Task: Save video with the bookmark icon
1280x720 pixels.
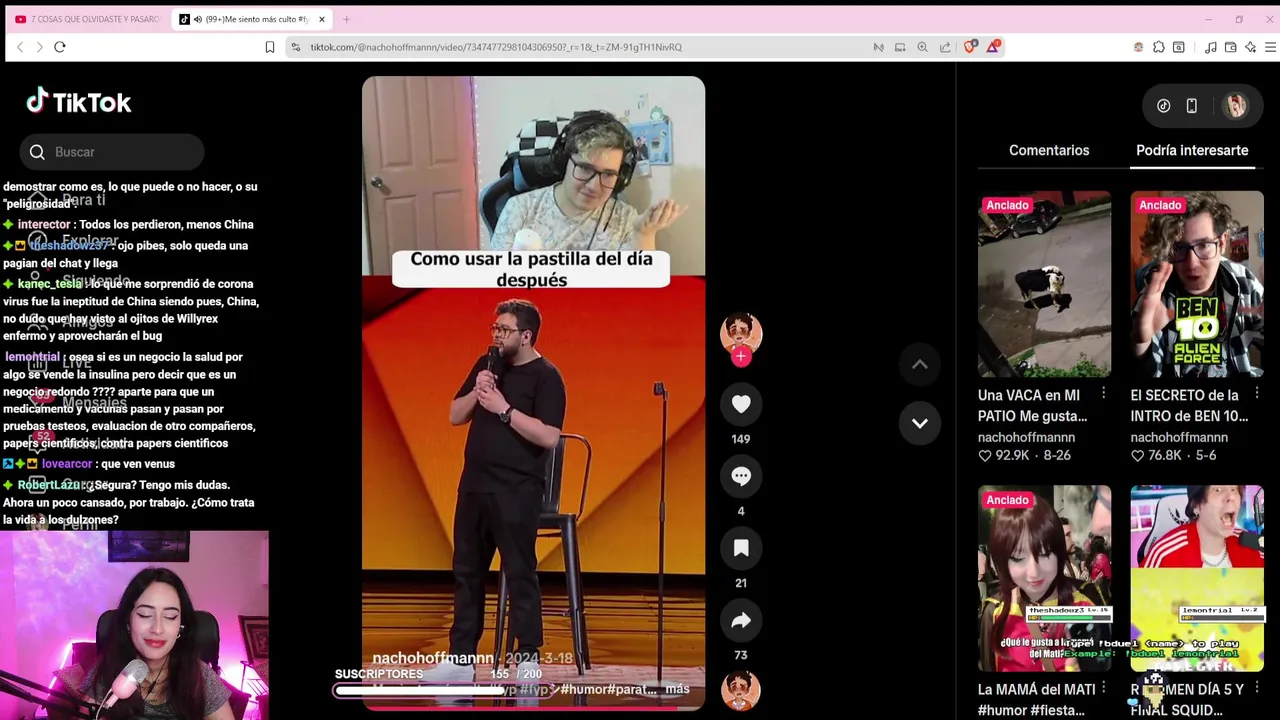Action: click(741, 548)
